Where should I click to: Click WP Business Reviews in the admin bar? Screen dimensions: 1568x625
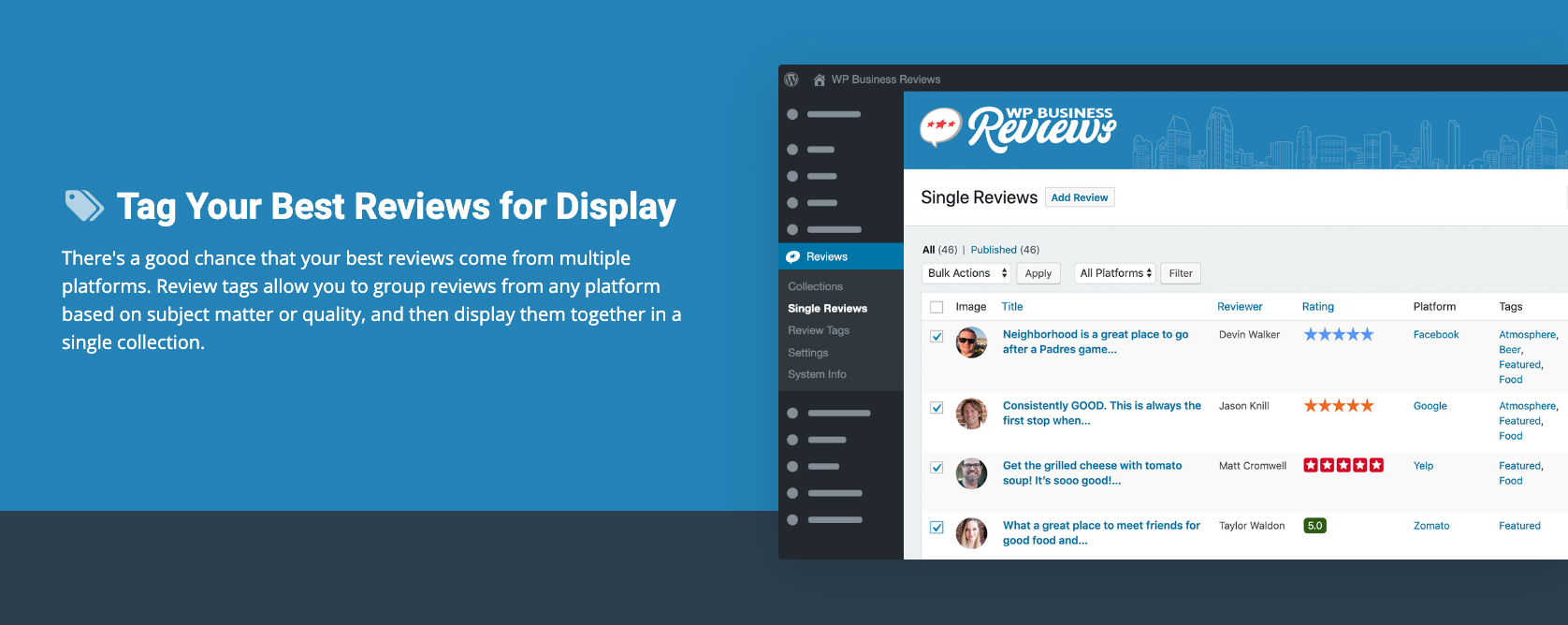[886, 80]
